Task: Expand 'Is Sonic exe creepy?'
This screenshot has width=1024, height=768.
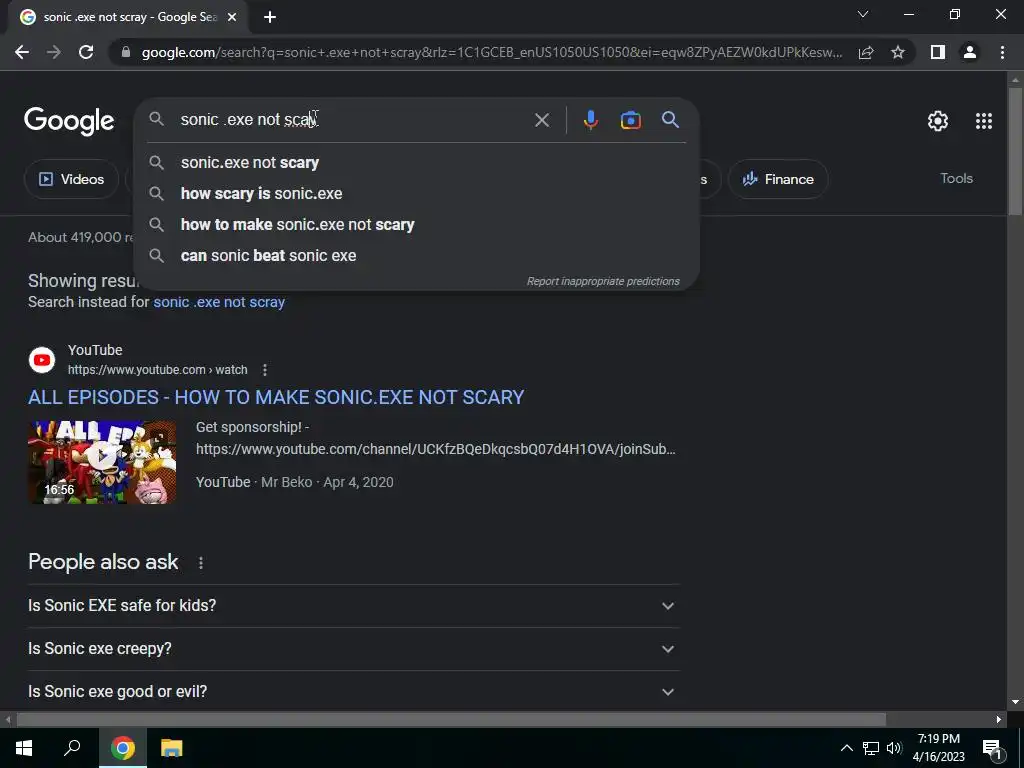Action: coord(353,648)
